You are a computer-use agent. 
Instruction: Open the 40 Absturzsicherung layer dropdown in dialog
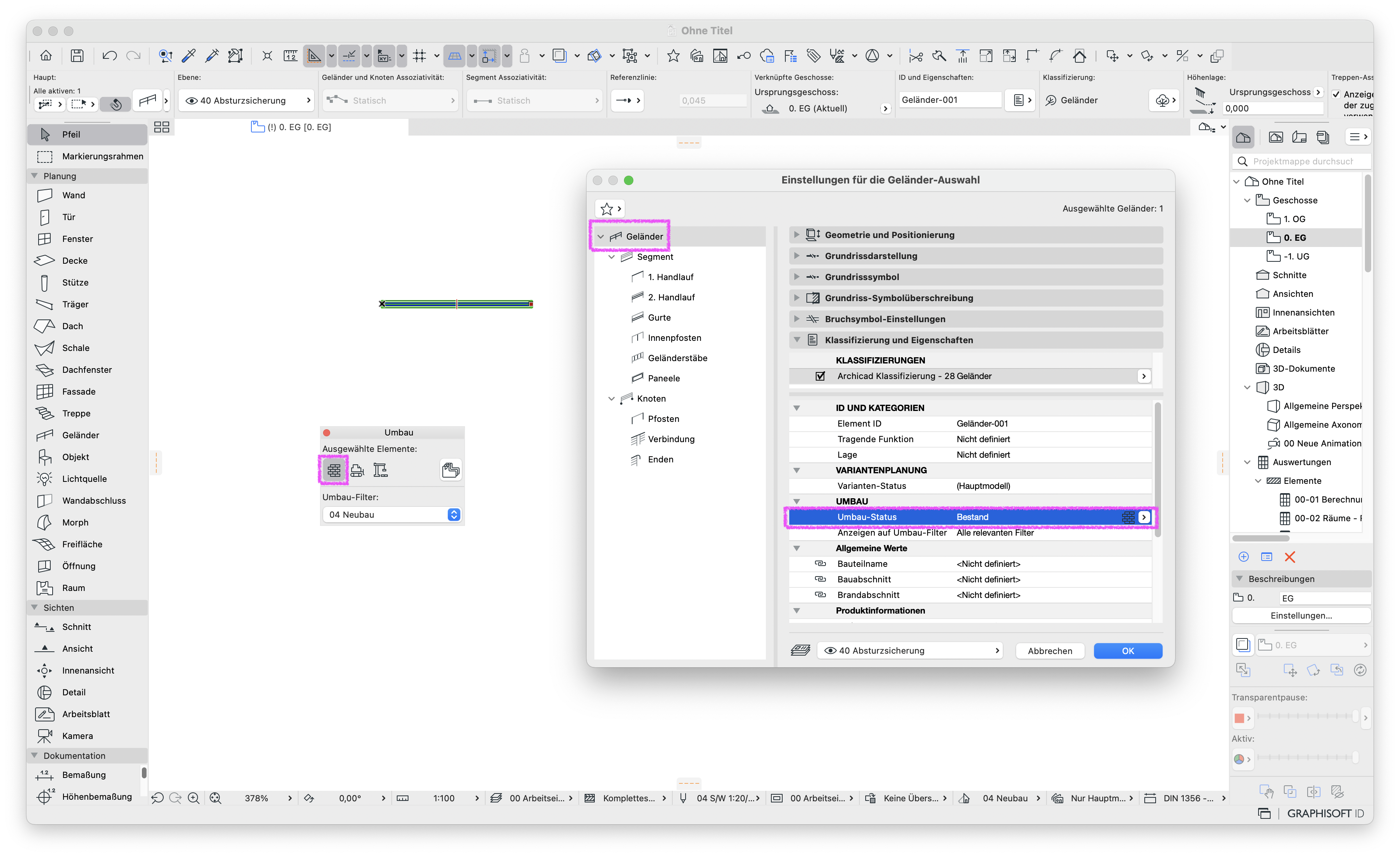[910, 650]
